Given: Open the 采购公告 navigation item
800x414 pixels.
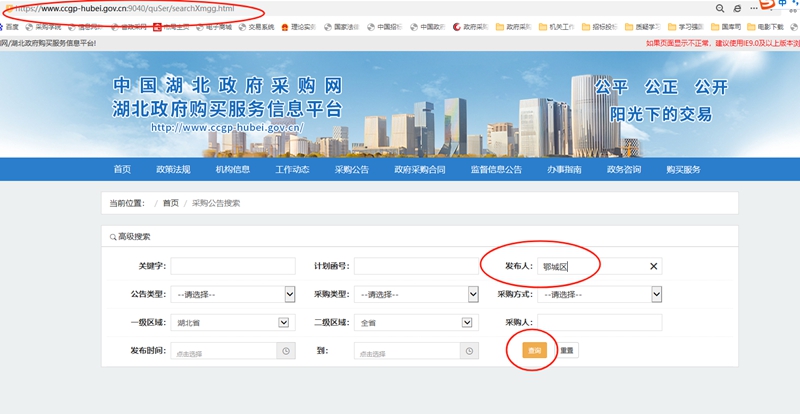Looking at the screenshot, I should click(x=352, y=169).
